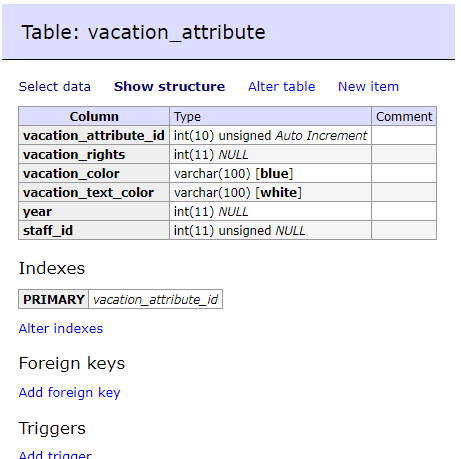Open the Alter table page
Screen dimensions: 461x459
pyautogui.click(x=282, y=87)
